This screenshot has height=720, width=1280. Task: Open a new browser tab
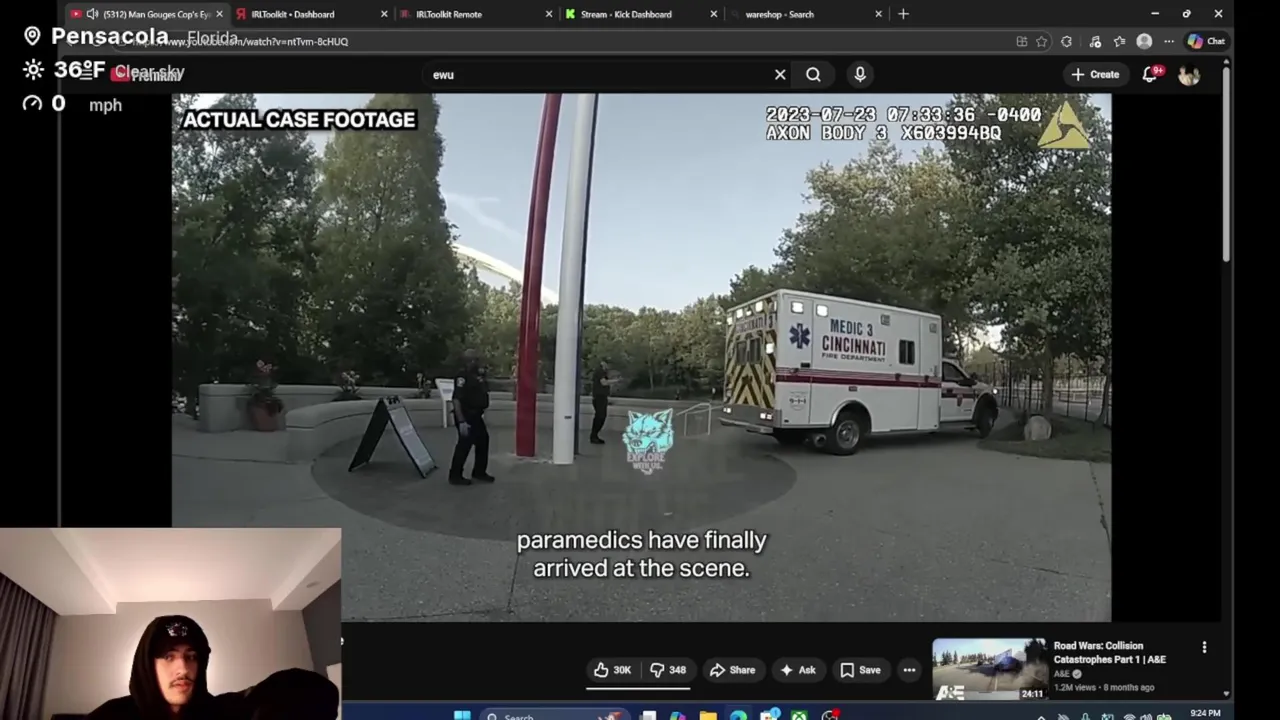pos(903,14)
